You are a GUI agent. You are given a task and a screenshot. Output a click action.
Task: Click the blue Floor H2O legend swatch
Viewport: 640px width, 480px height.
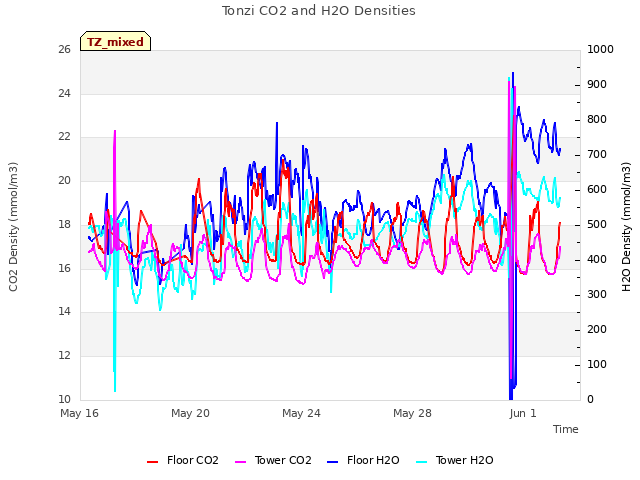[x=333, y=462]
